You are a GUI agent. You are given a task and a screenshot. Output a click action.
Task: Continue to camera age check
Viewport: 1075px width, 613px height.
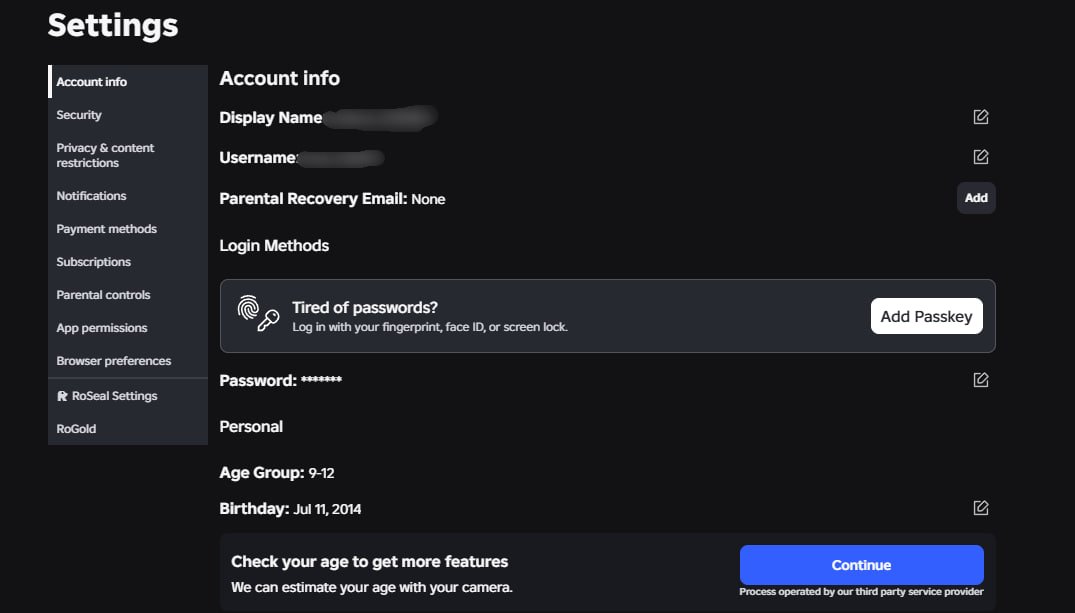point(861,565)
